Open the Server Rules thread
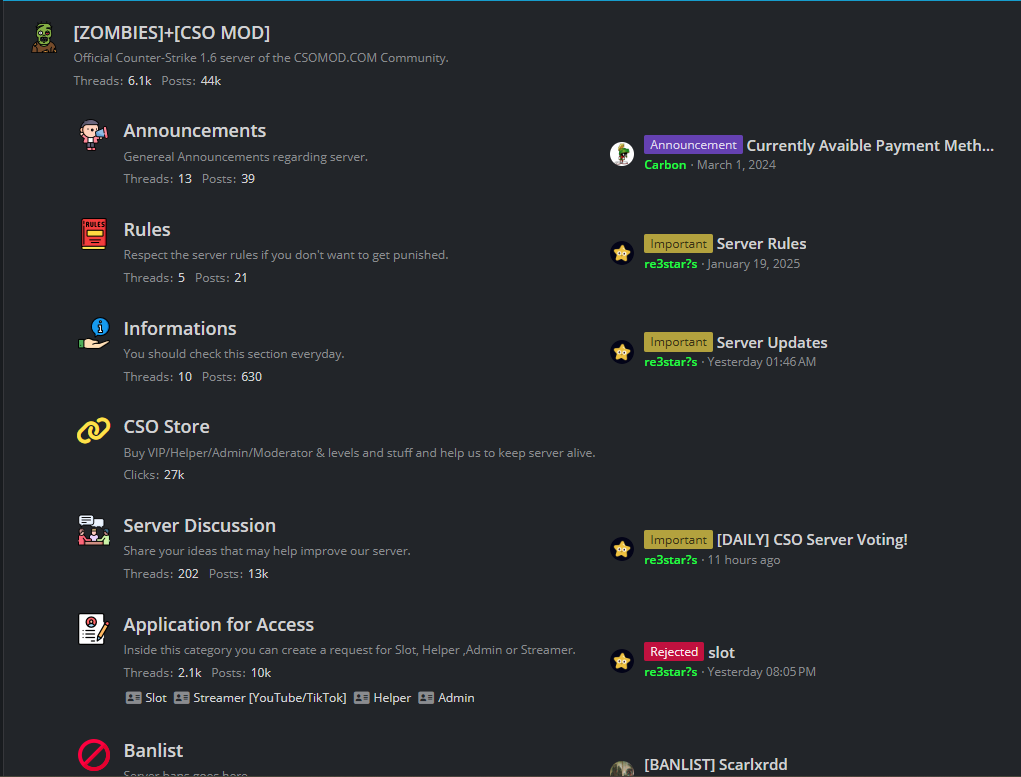The width and height of the screenshot is (1021, 777). (761, 244)
